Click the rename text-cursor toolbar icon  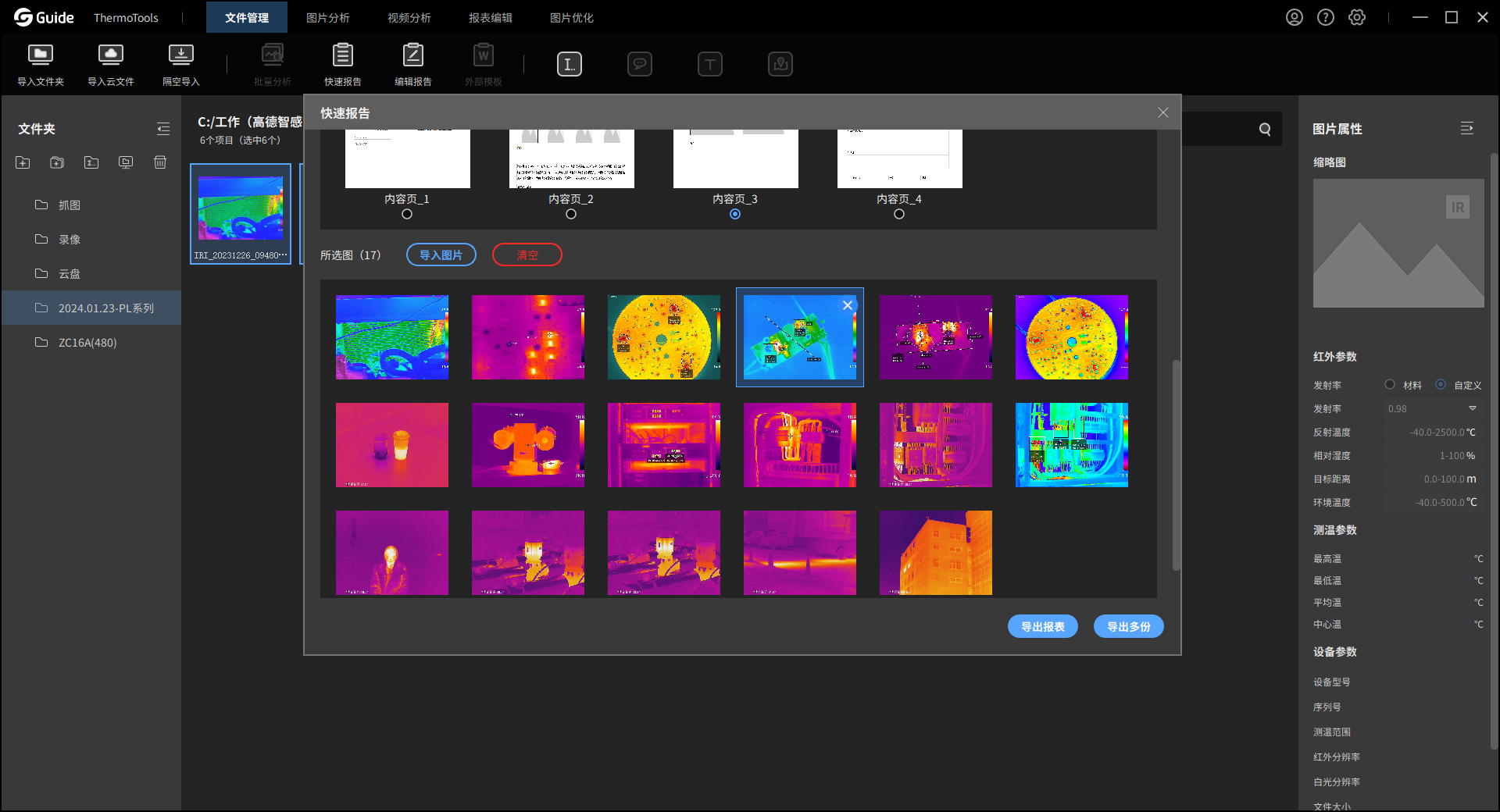[570, 64]
